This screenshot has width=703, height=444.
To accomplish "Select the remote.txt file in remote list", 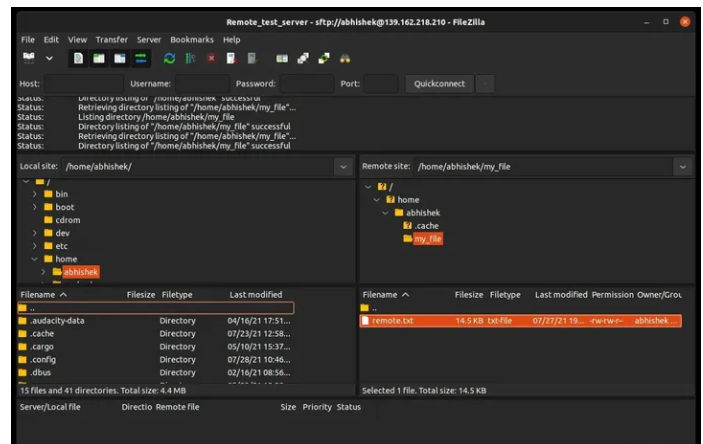I will point(521,321).
